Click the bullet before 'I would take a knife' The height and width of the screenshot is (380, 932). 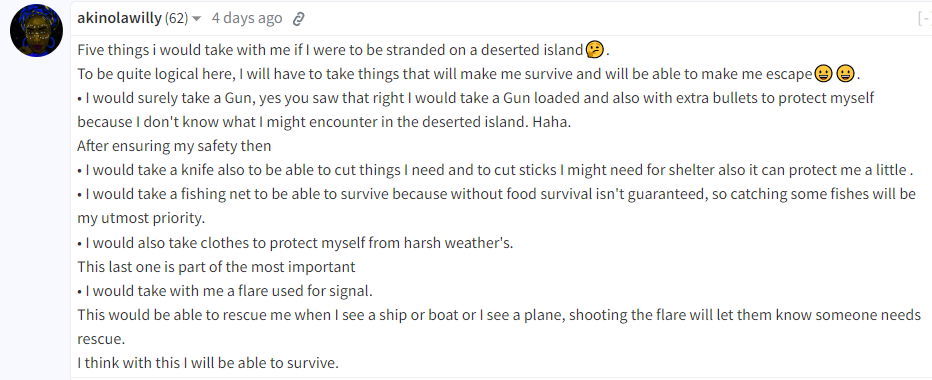tap(80, 171)
